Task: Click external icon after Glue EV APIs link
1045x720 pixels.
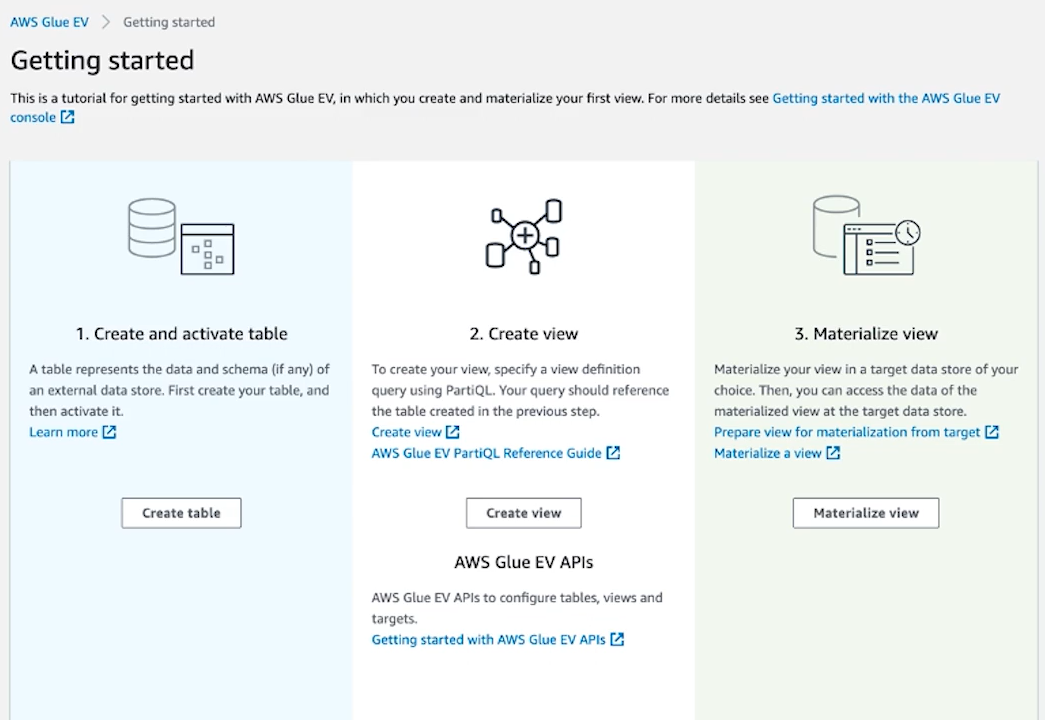Action: click(617, 639)
